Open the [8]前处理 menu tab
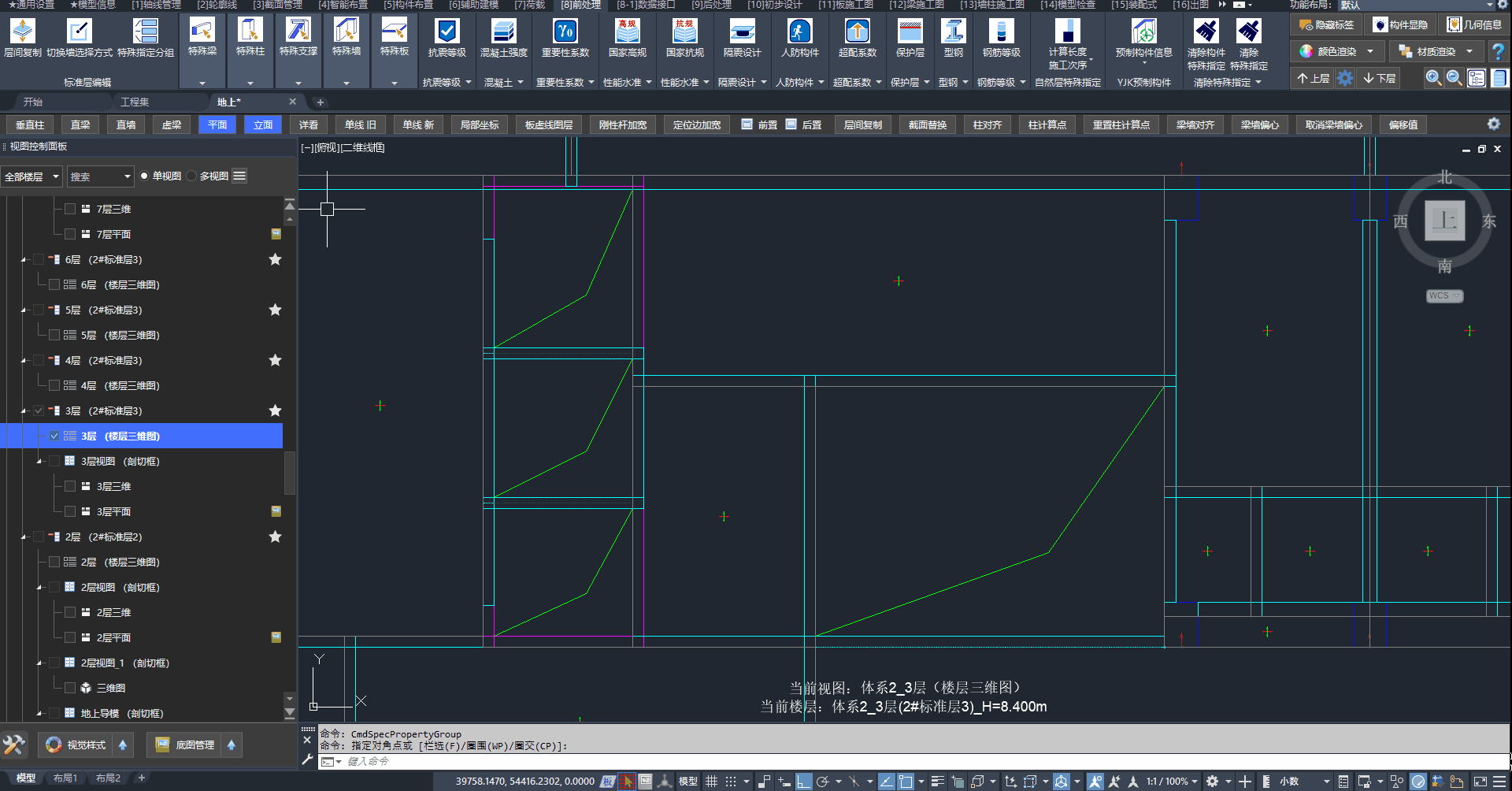The width and height of the screenshot is (1512, 791). [x=580, y=5]
